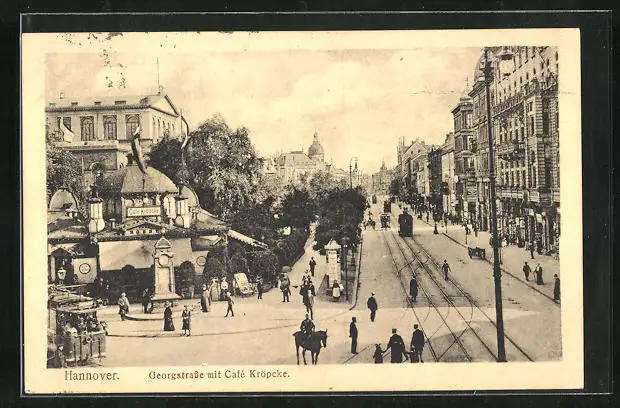This screenshot has height=408, width=620.
Task: Click the café sign on the pavilion
Action: point(143,211)
